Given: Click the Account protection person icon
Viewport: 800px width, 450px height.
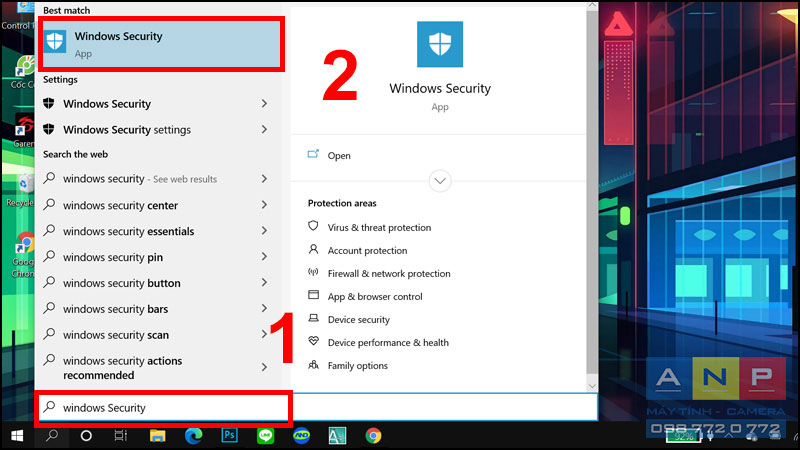Looking at the screenshot, I should point(313,249).
